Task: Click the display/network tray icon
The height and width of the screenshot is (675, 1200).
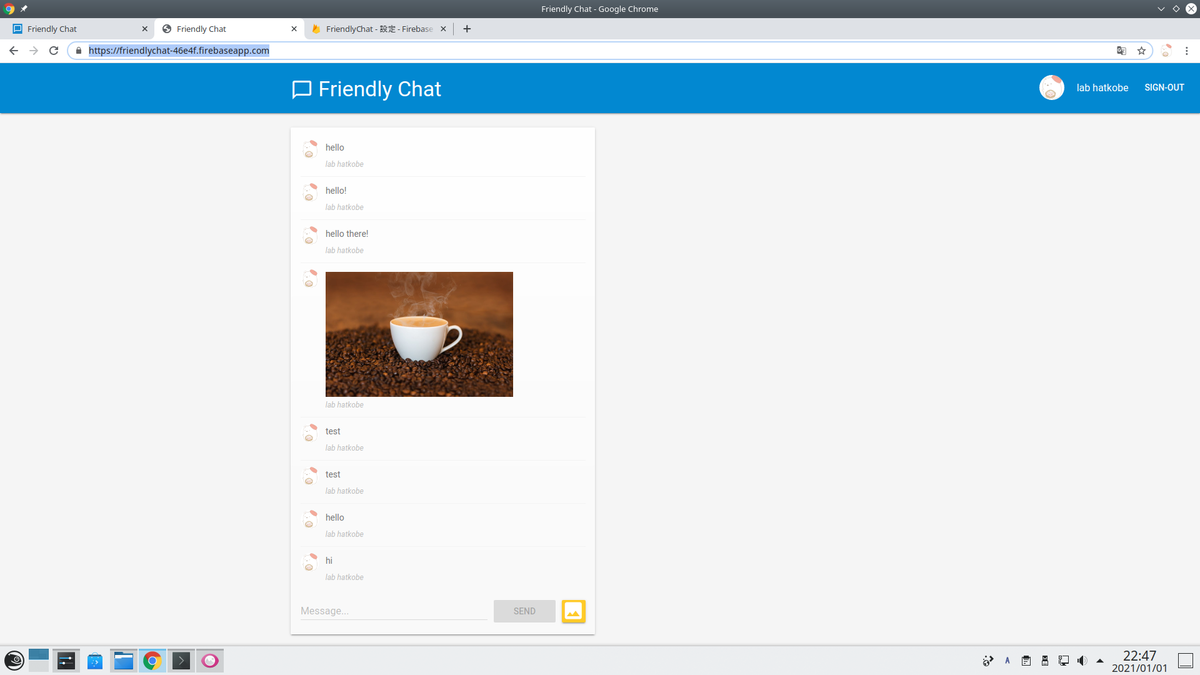Action: [x=1064, y=661]
